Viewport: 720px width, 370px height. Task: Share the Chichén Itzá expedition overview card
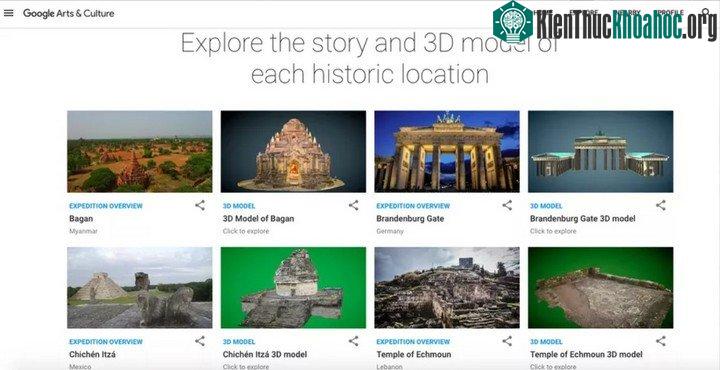(200, 341)
